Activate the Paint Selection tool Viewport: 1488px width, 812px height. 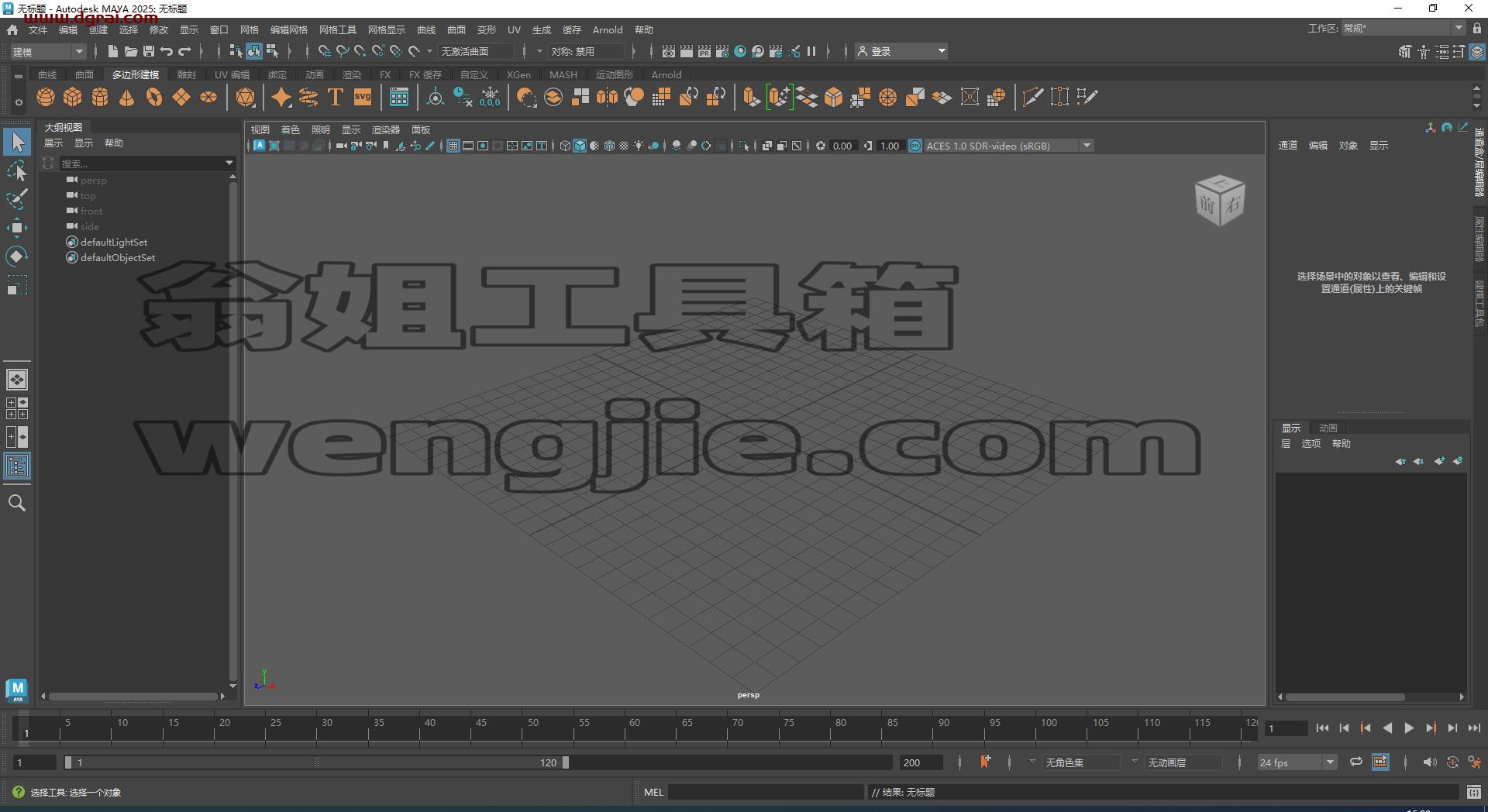16,199
